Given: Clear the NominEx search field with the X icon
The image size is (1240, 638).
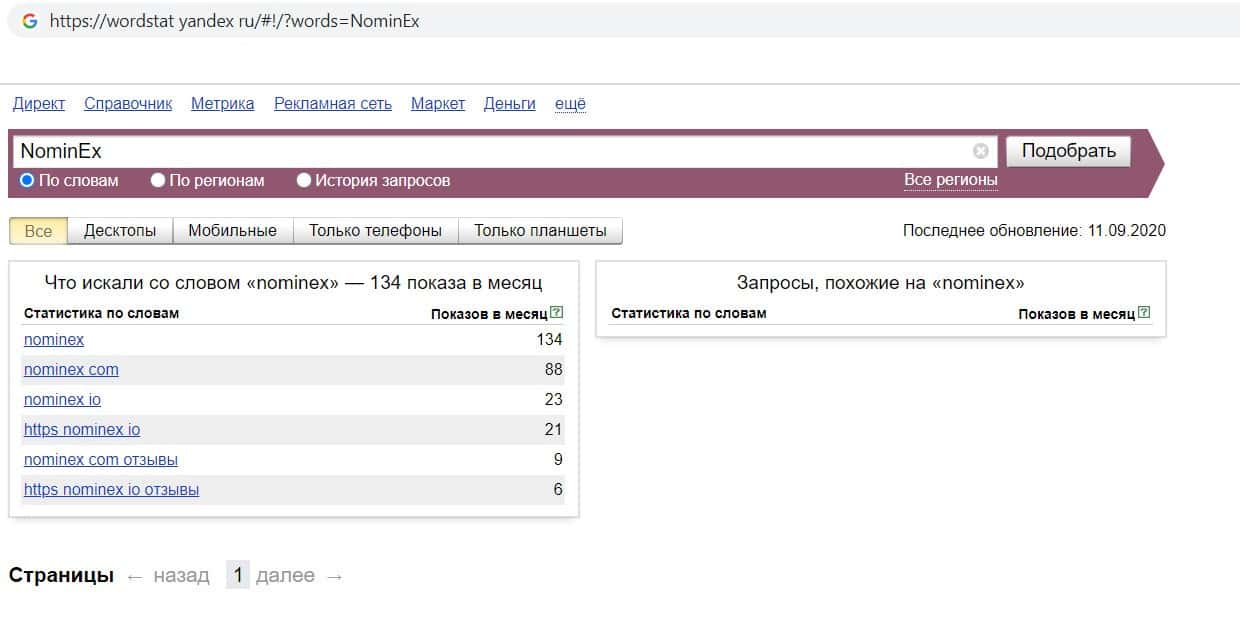Looking at the screenshot, I should (980, 151).
